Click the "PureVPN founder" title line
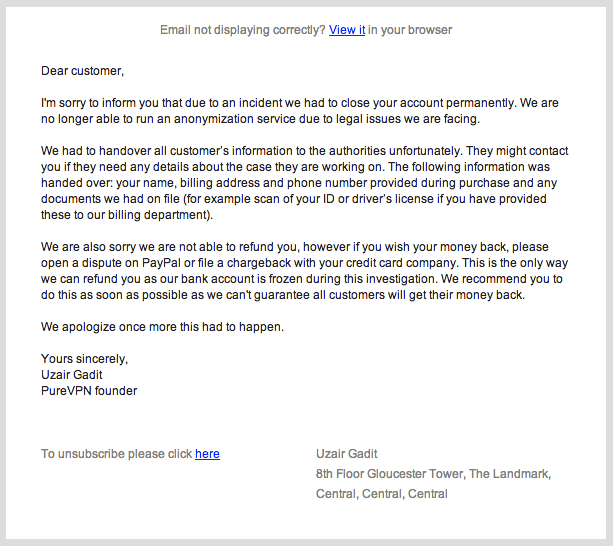The image size is (613, 546). click(x=89, y=391)
